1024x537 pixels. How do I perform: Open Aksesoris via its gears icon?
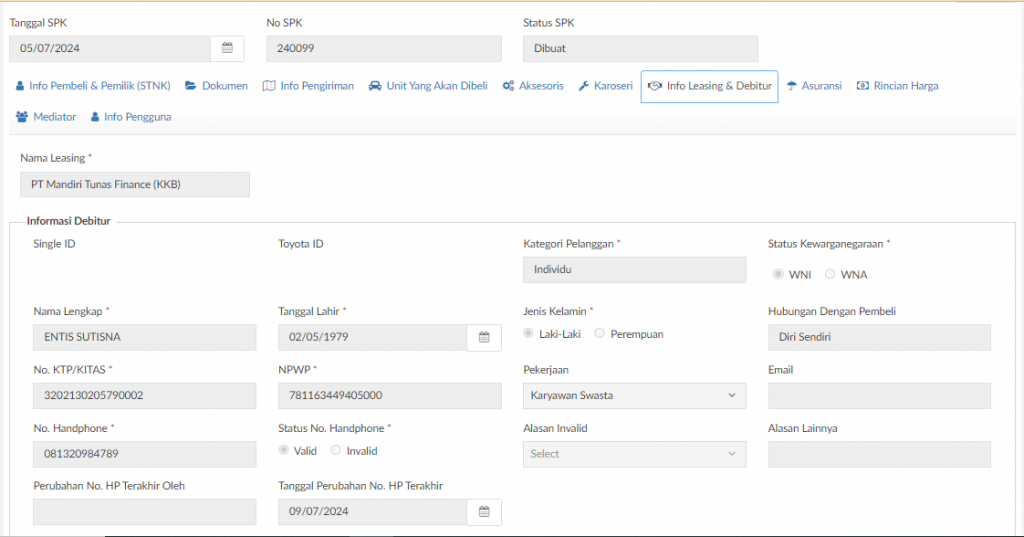(508, 86)
